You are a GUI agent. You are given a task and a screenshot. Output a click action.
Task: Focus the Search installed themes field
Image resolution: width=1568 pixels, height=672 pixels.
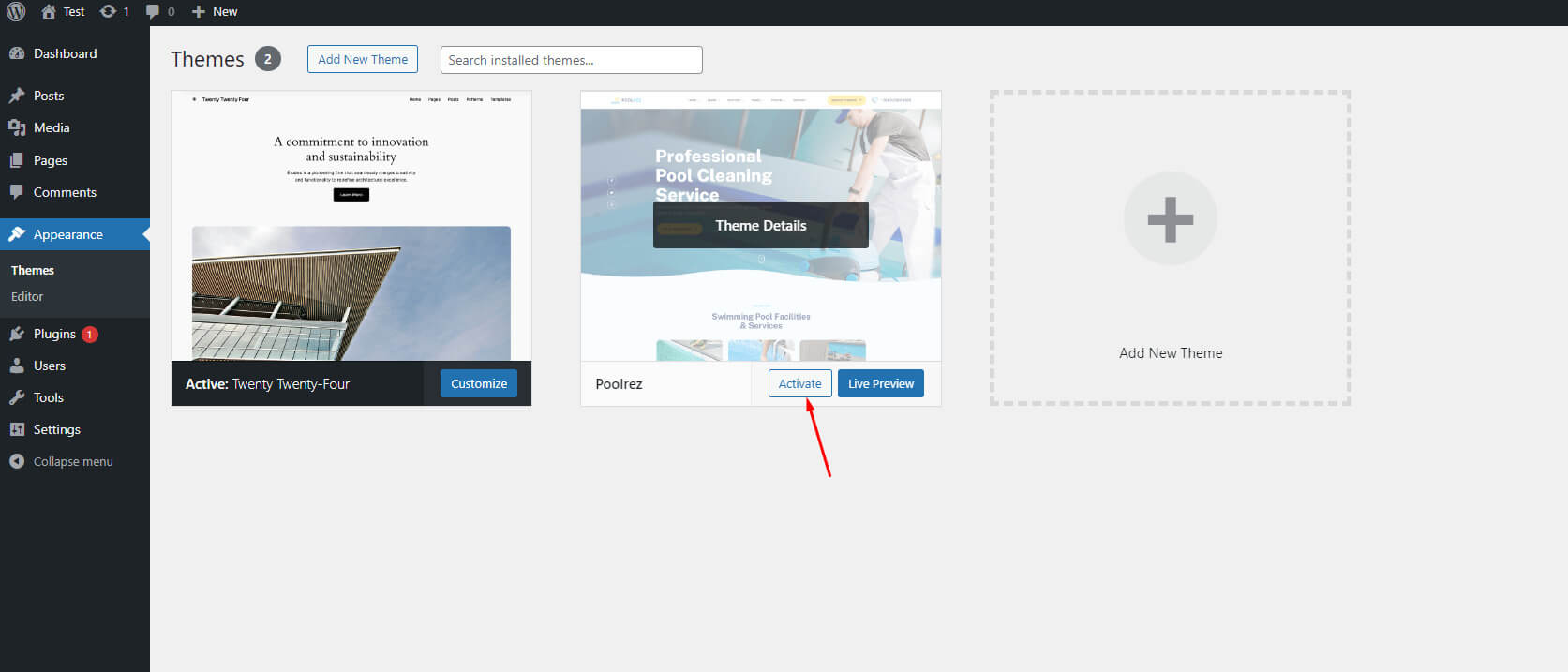tap(571, 60)
